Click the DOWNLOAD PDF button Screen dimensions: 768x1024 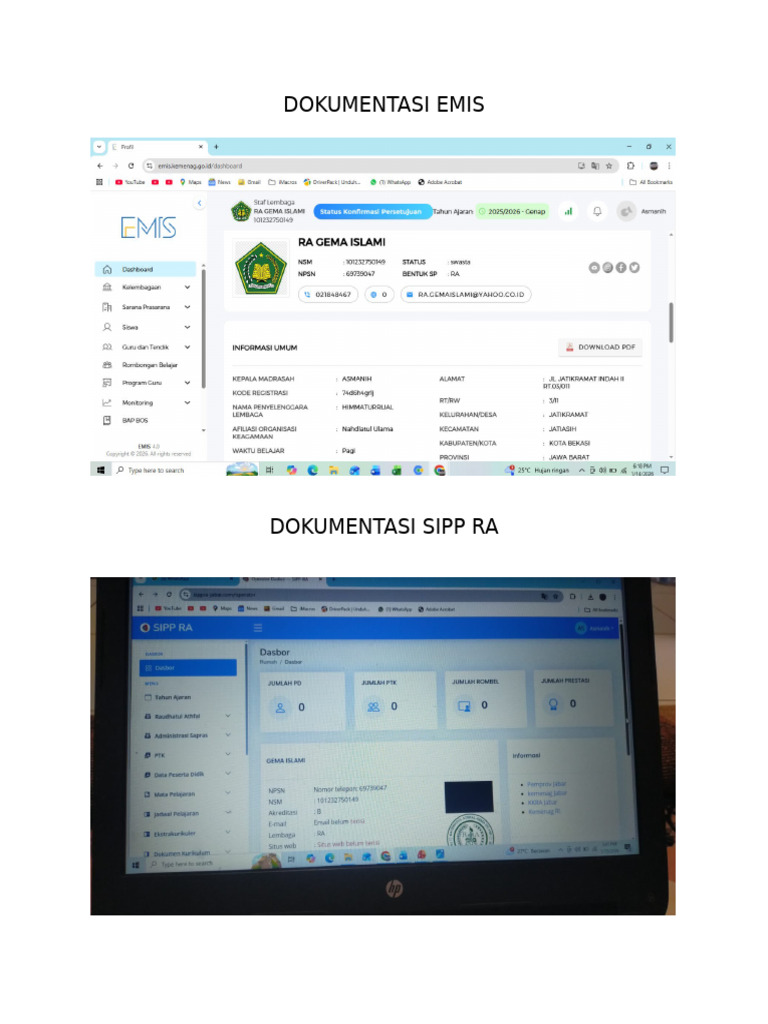(x=600, y=347)
